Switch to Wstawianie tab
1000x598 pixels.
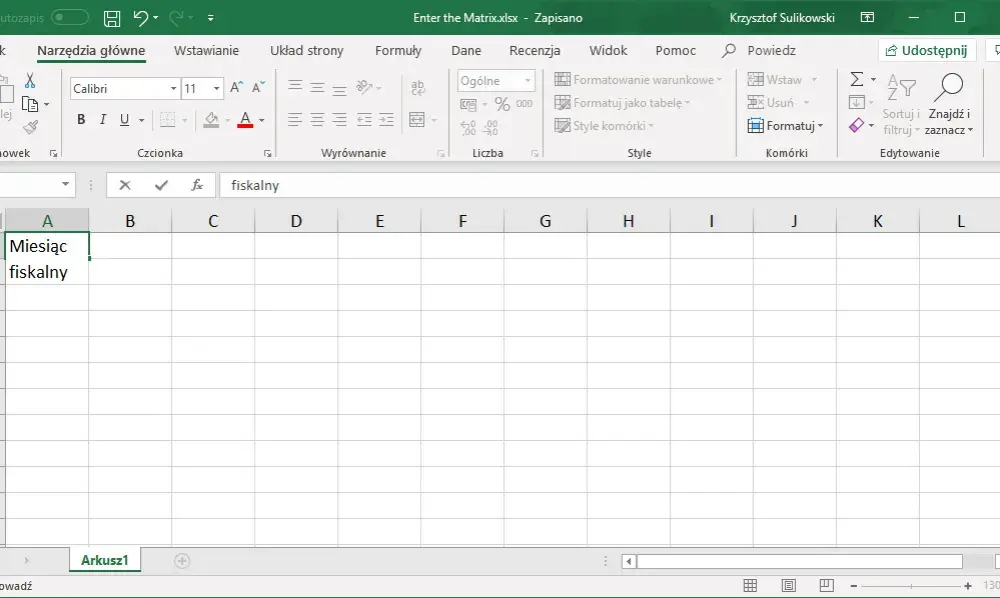[x=206, y=50]
